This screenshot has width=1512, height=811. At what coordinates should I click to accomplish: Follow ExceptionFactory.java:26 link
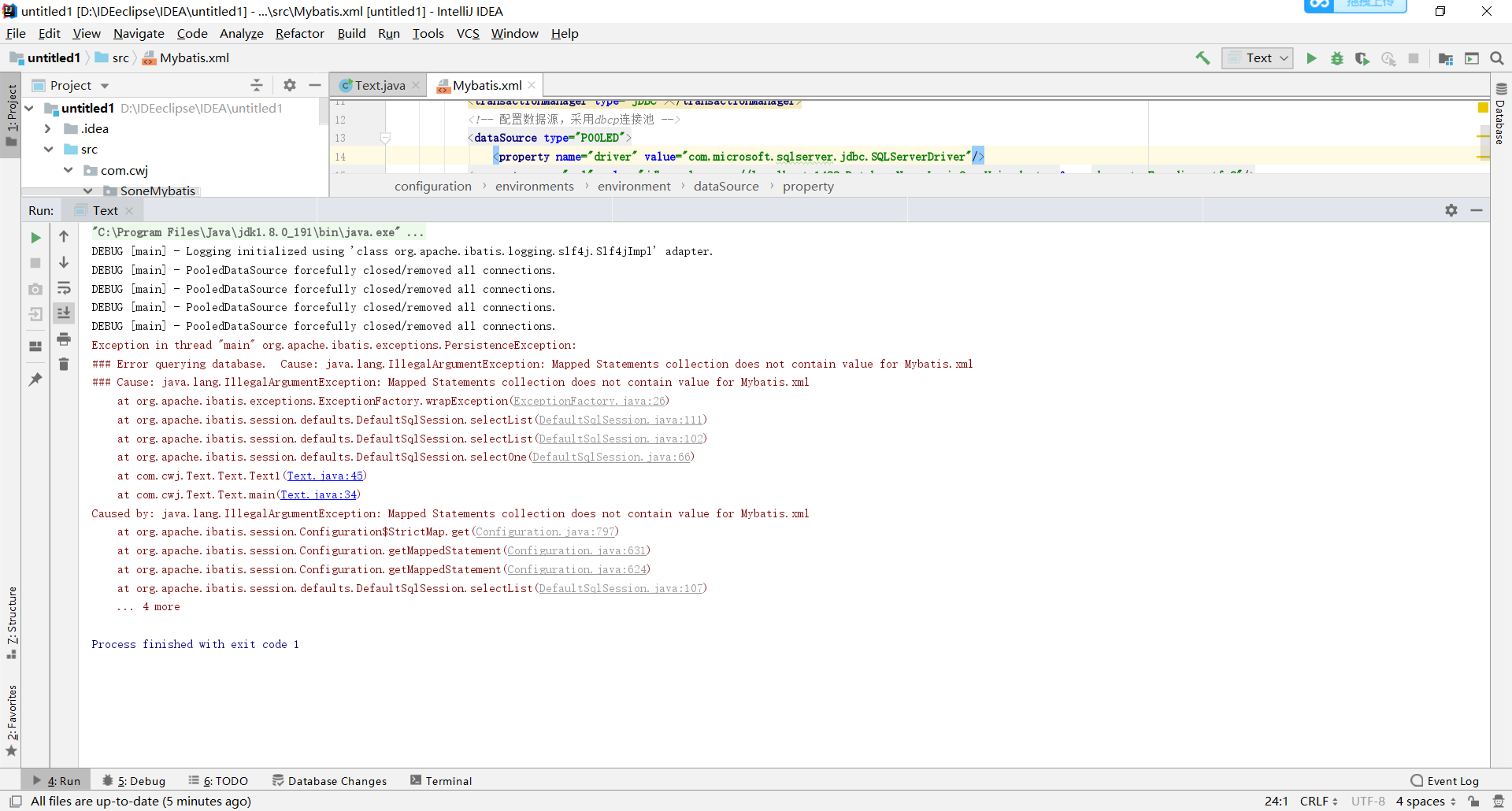point(589,401)
